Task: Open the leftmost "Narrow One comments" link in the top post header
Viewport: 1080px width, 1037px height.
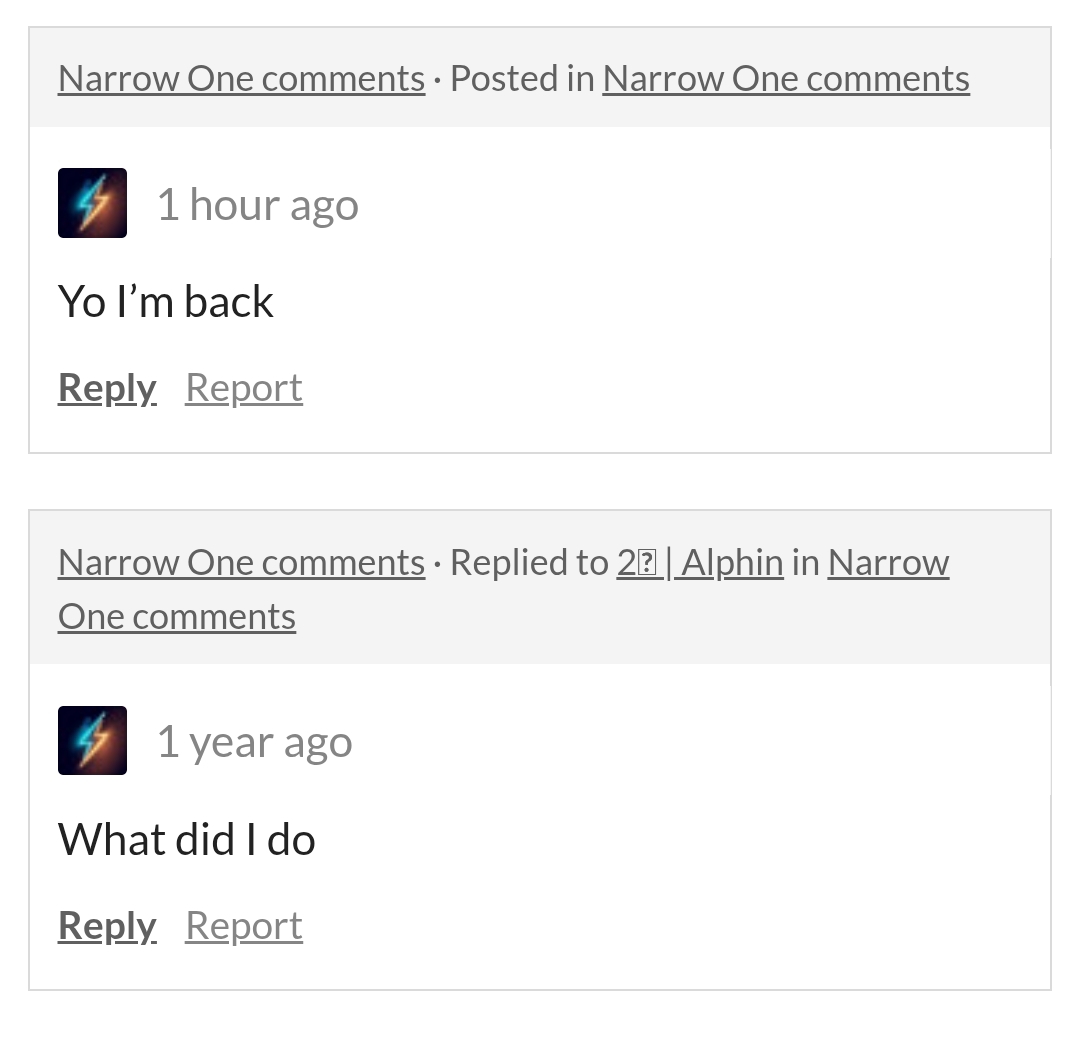Action: pyautogui.click(x=241, y=78)
